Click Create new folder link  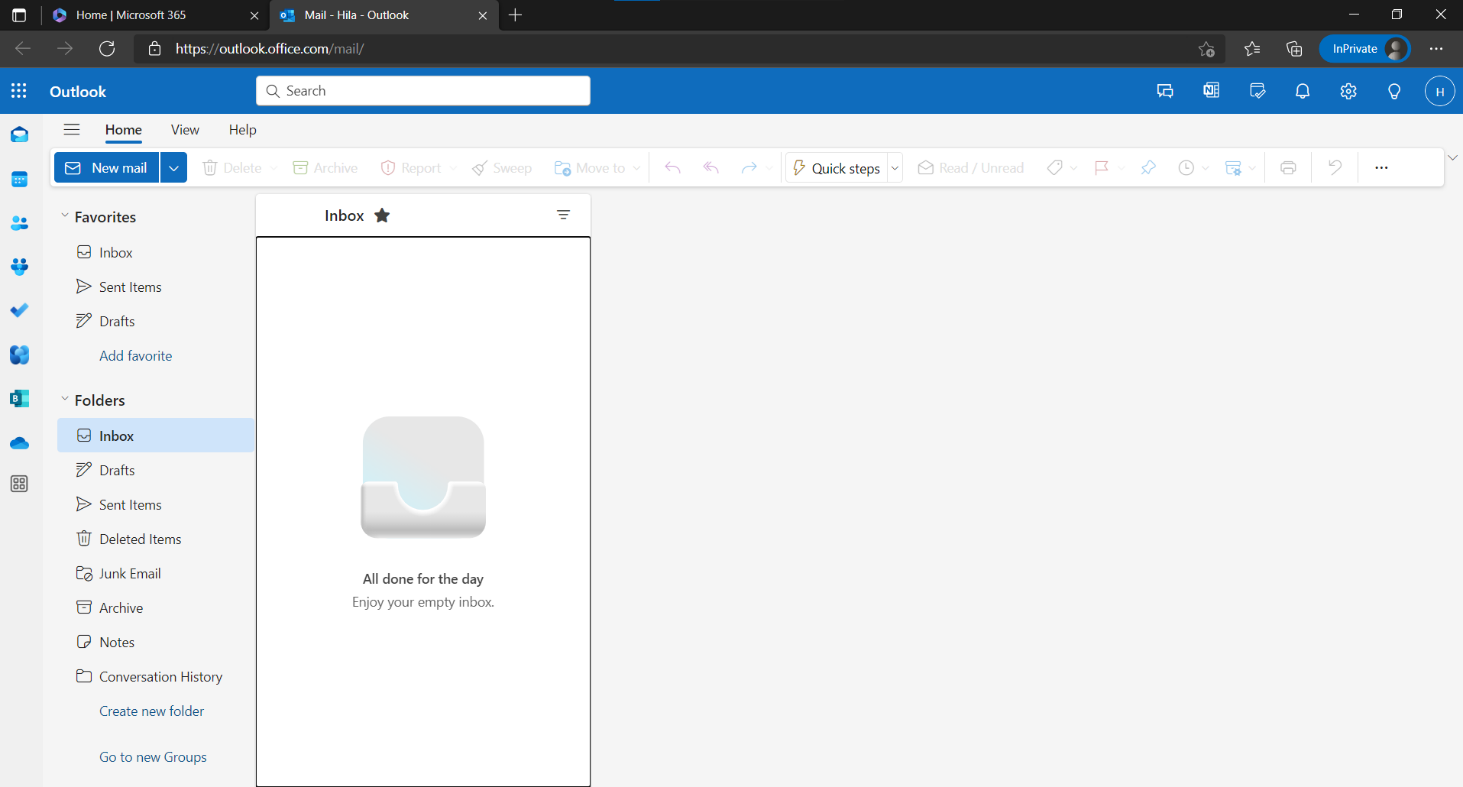click(152, 712)
